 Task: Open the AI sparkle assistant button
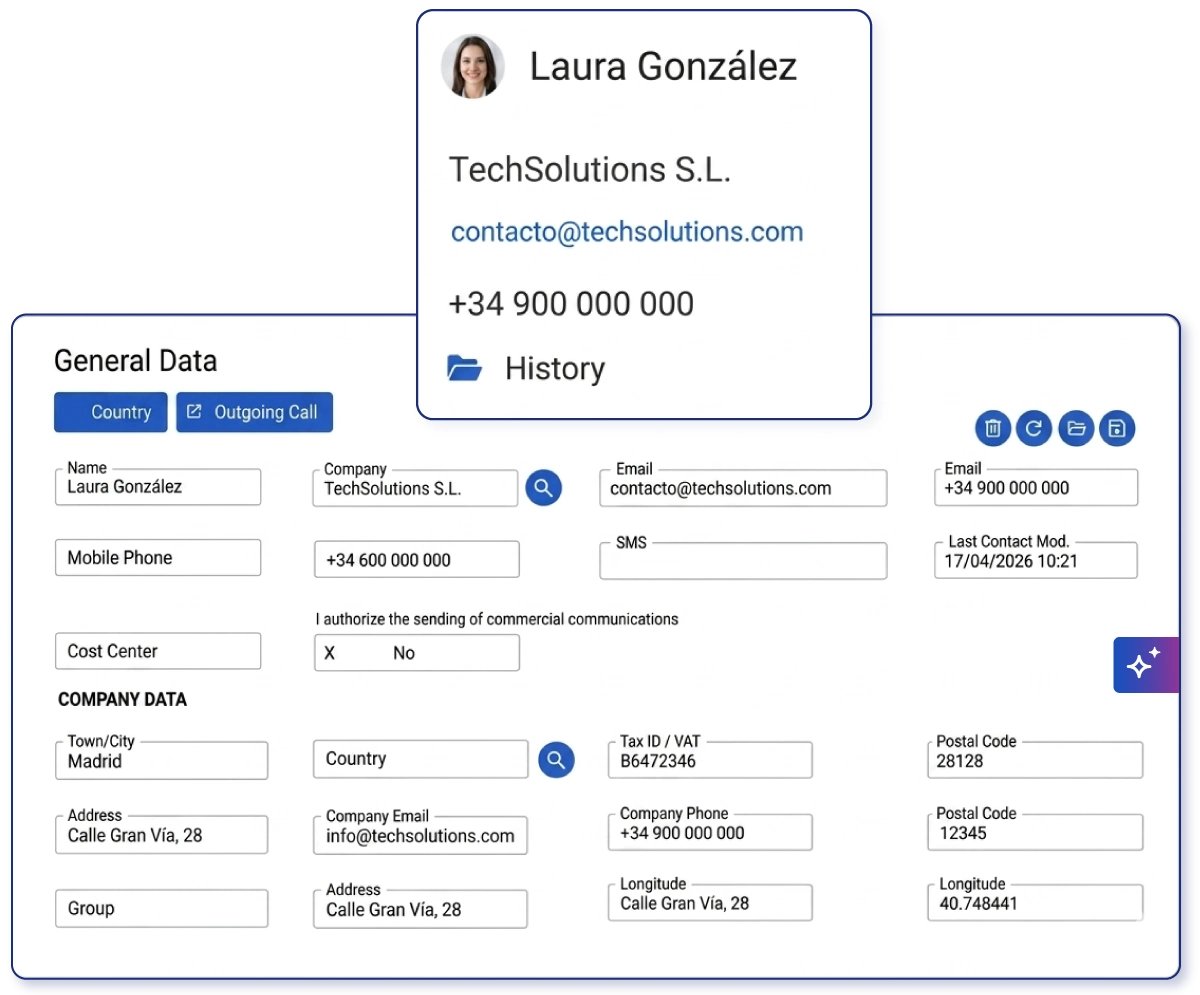(1146, 665)
